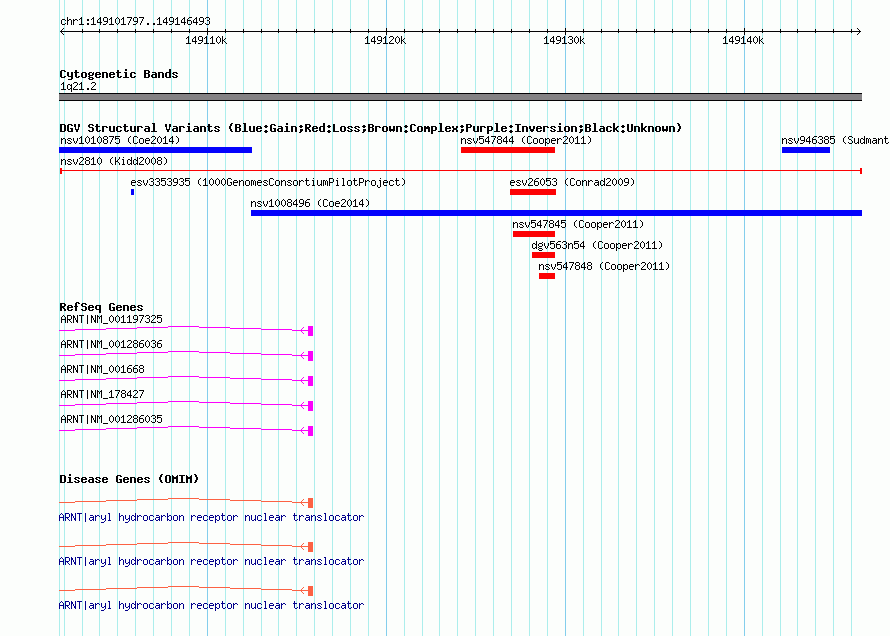Click the 1q21.2 cytogenetic band bar
The height and width of the screenshot is (636, 890).
[460, 97]
